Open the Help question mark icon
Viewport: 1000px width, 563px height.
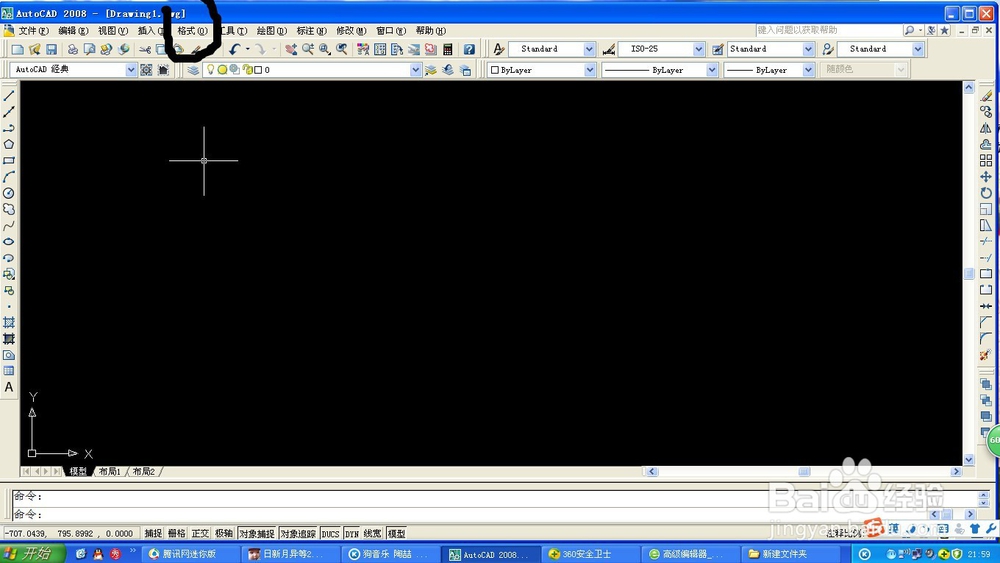[469, 49]
